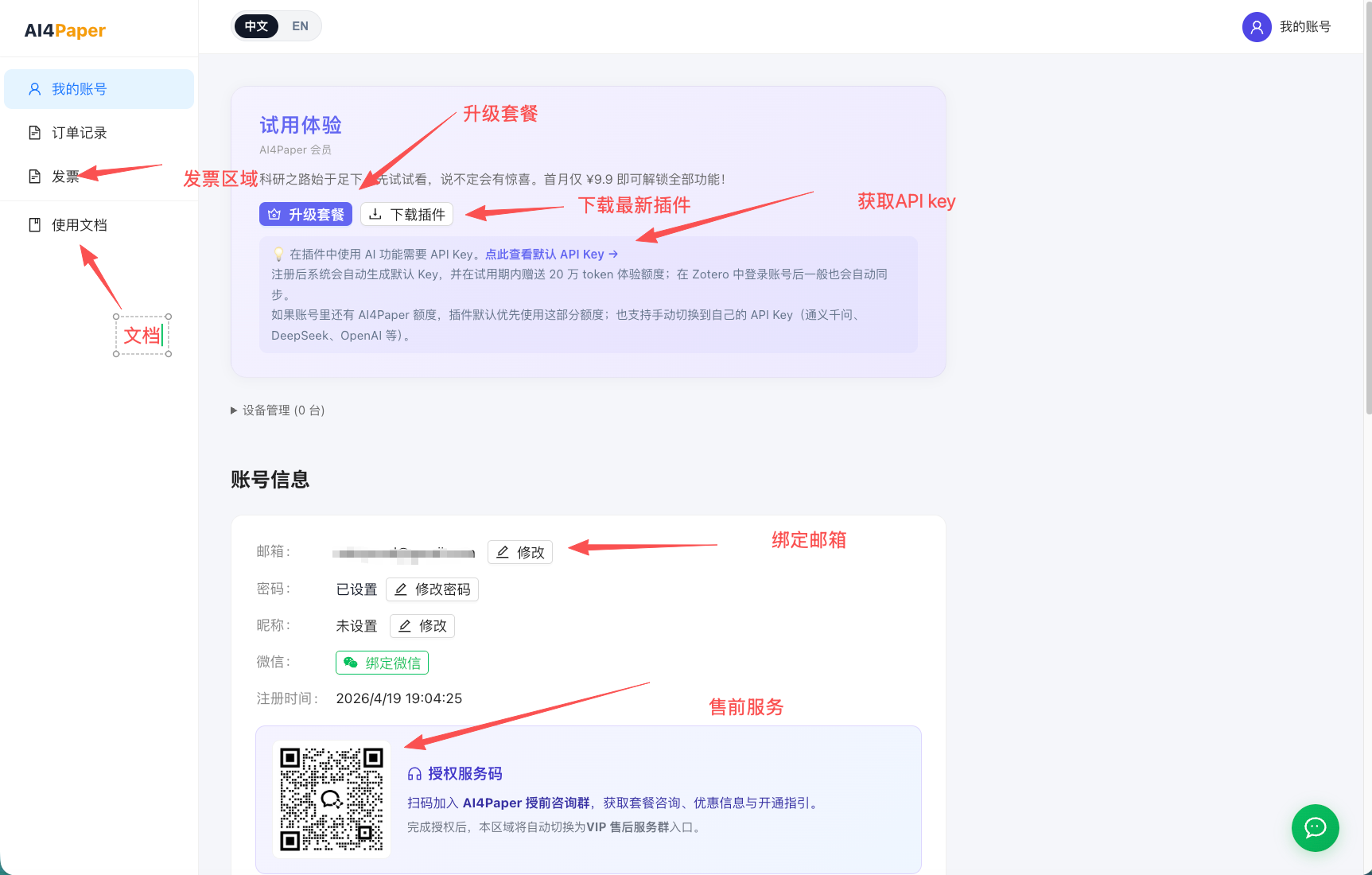Click the 2026/4/19 19:04:25 registration time
This screenshot has height=875, width=1372.
pos(399,698)
